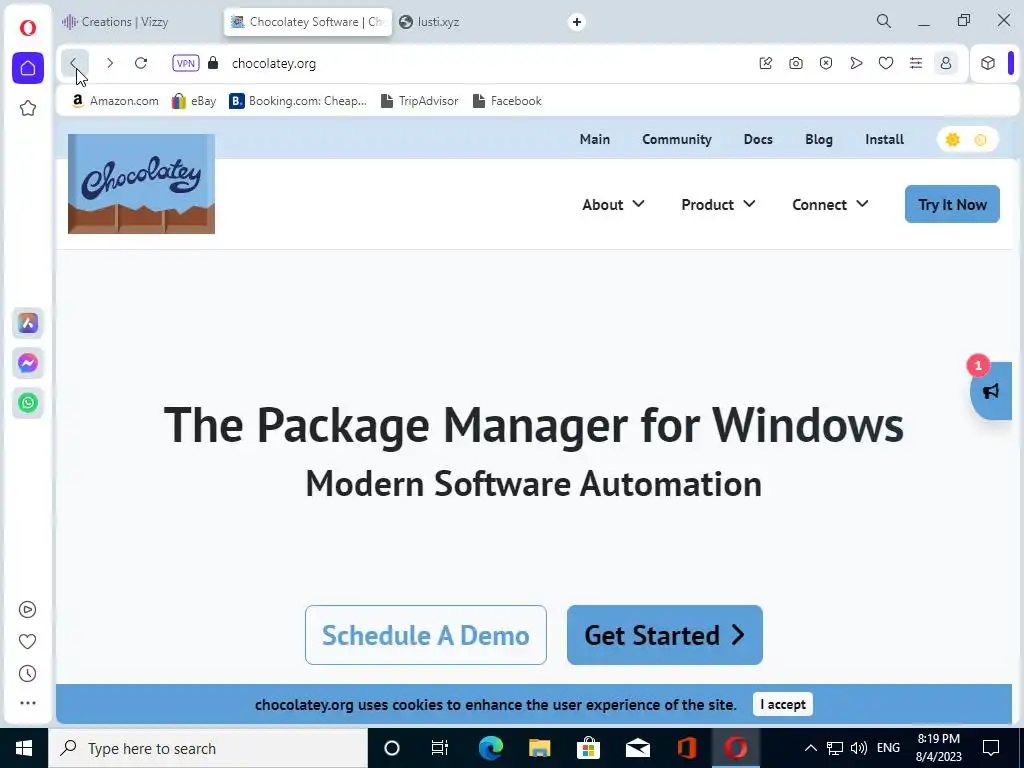Open the Install navigation link
This screenshot has height=768, width=1024.
pyautogui.click(x=884, y=139)
